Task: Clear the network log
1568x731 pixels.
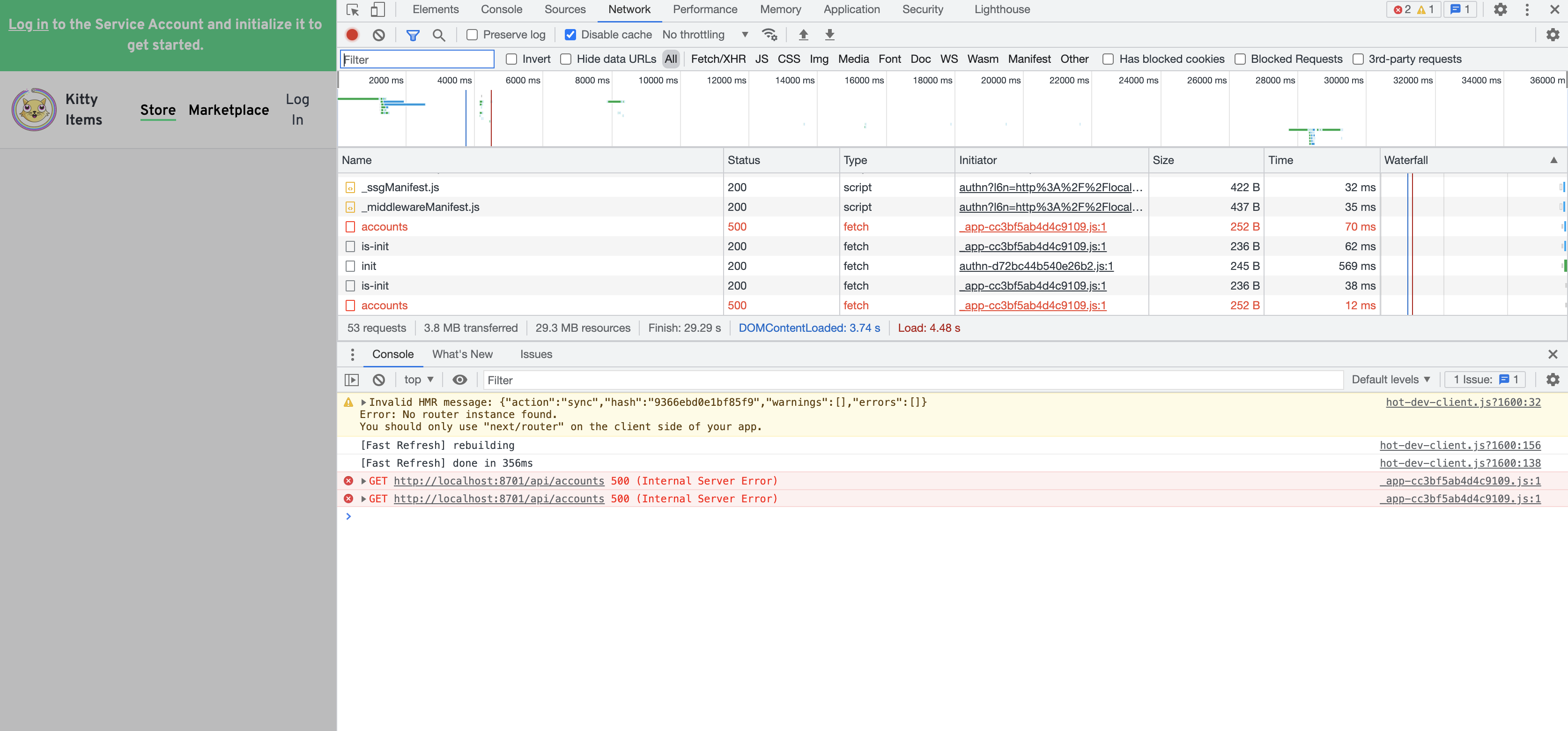Action: [x=378, y=35]
